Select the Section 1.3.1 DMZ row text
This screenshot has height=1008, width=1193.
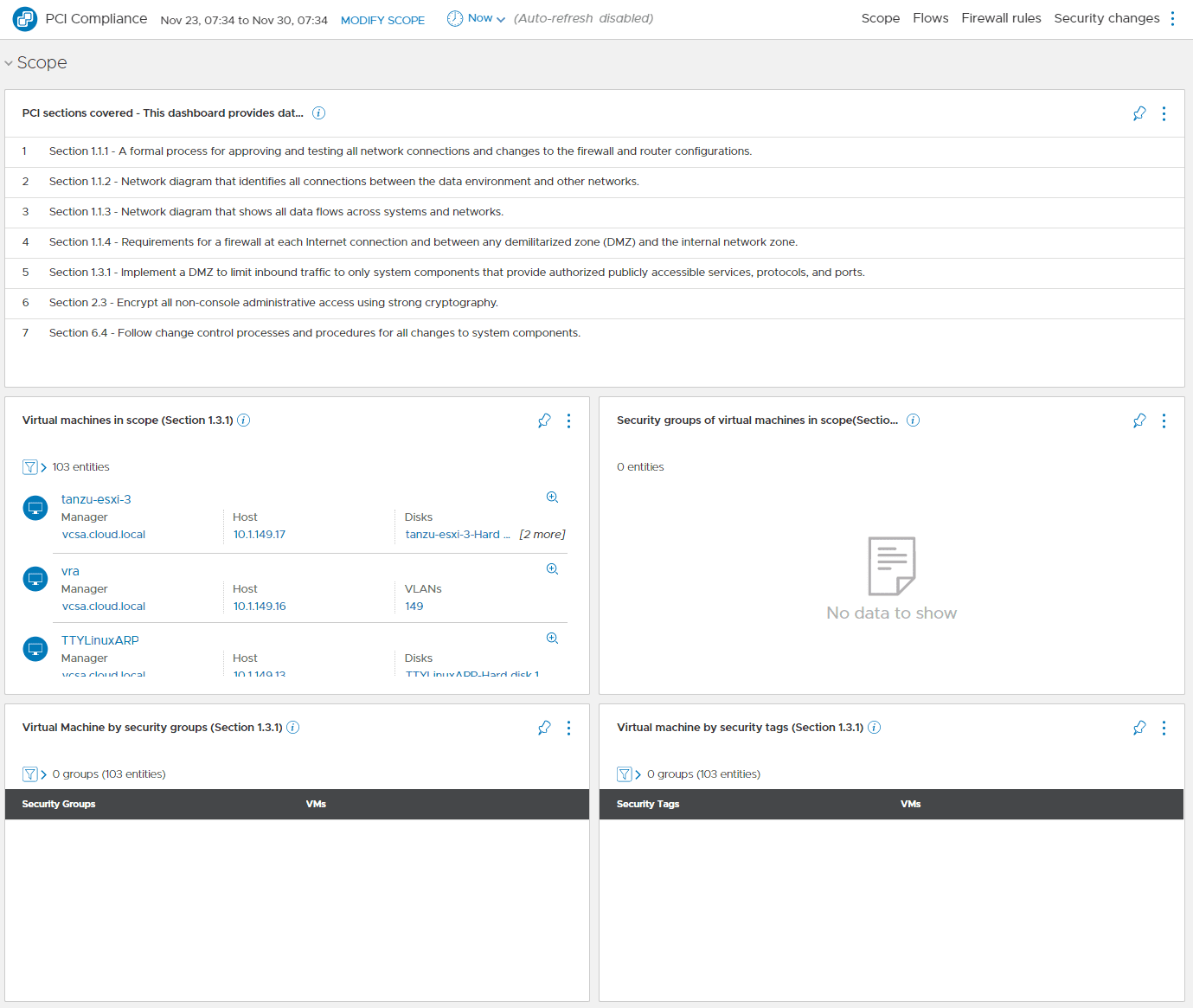pos(457,273)
